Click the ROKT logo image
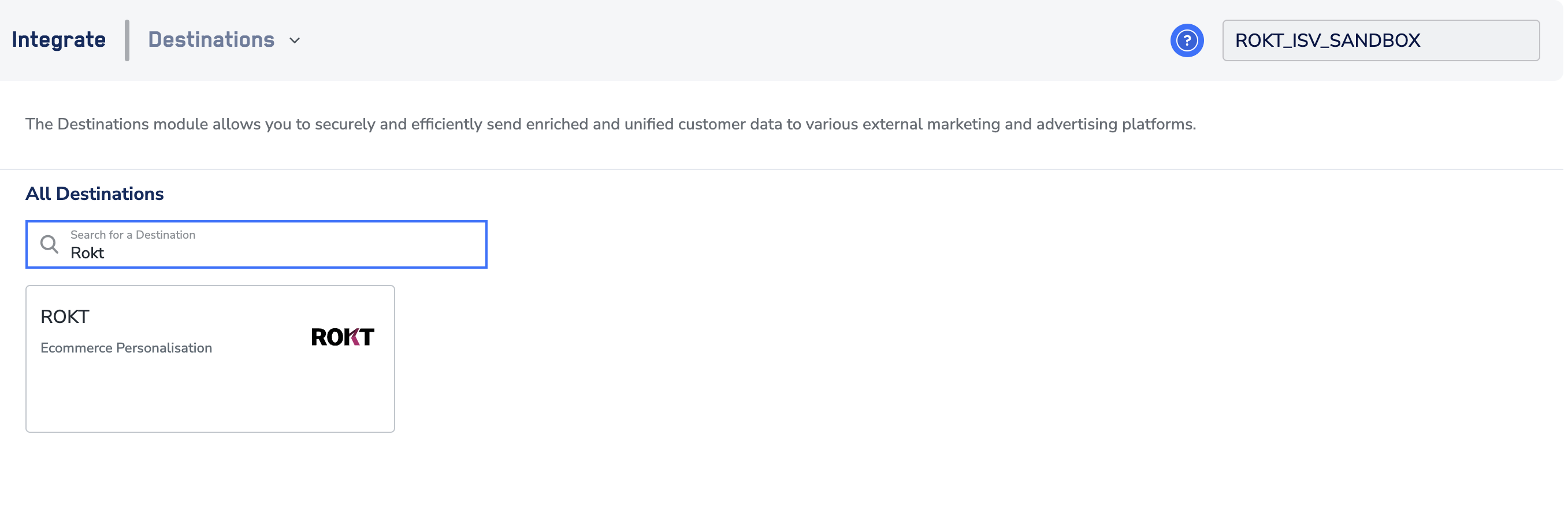This screenshot has width=1568, height=512. 343,337
